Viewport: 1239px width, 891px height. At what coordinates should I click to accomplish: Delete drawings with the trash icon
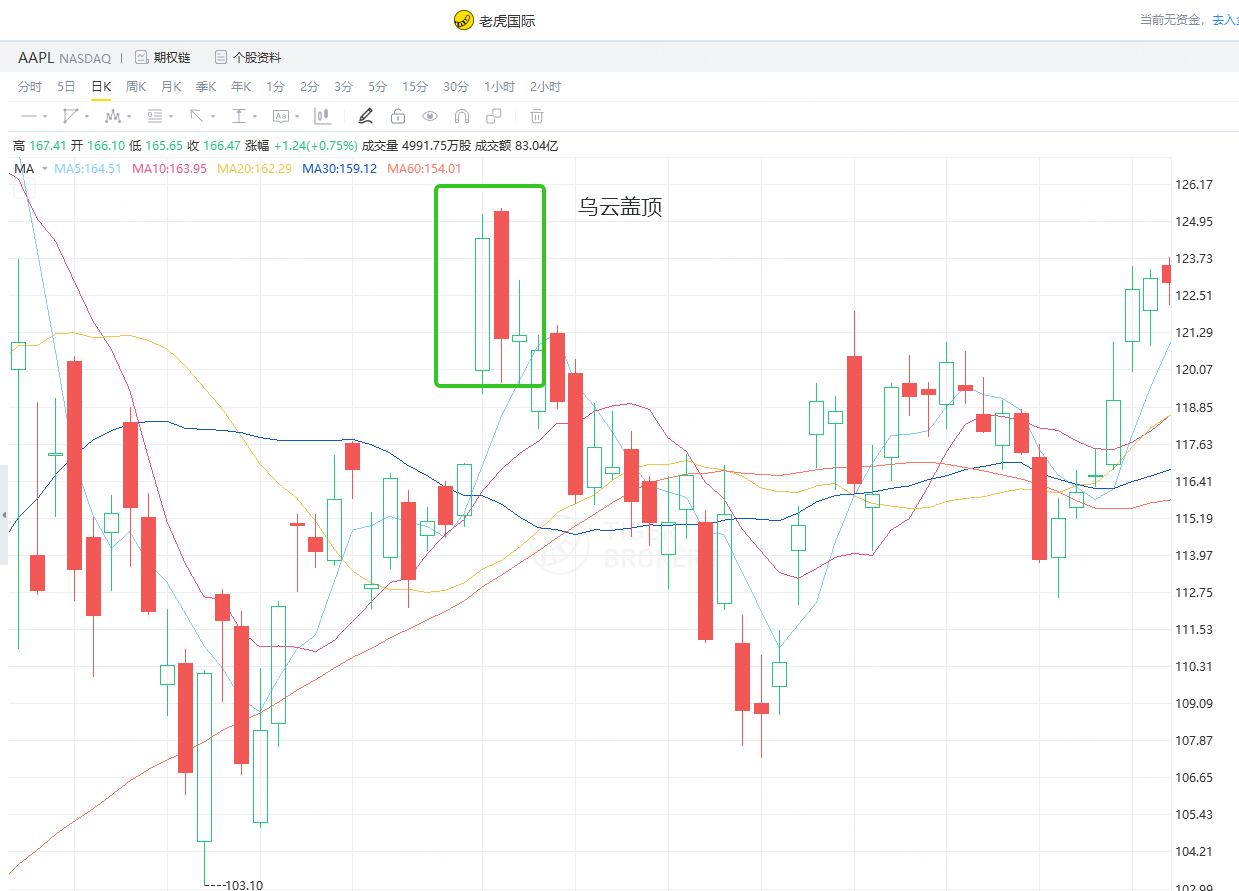pos(537,116)
